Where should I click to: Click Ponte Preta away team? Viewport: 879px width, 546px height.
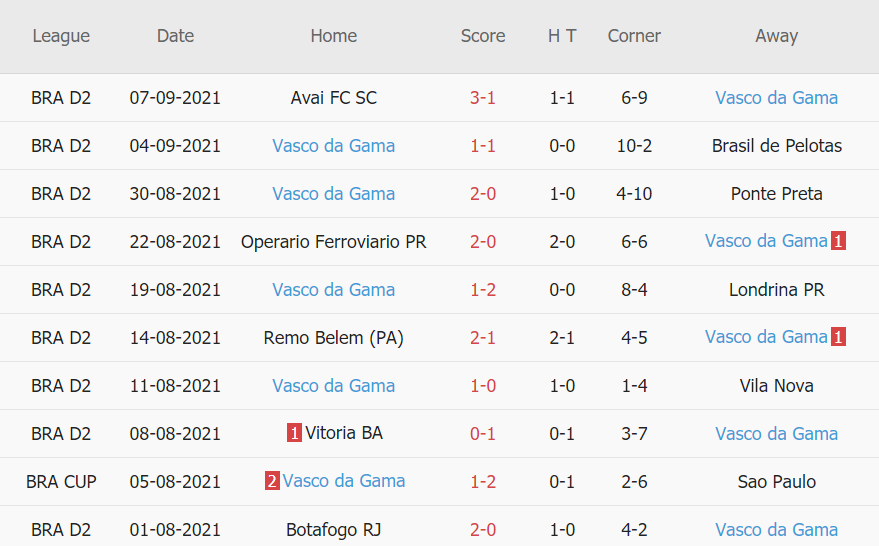click(776, 194)
